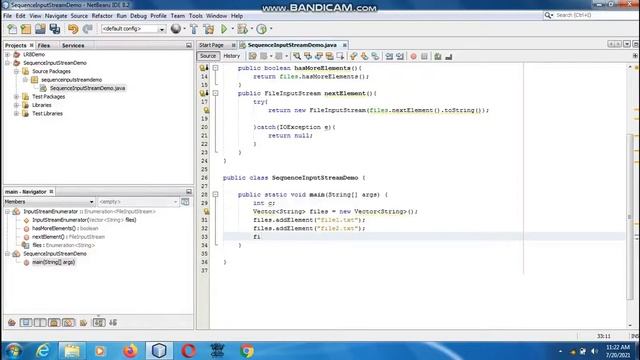Screen dimensions: 640x360
Task: Click the Shift Line Right icon
Action: click(400, 56)
